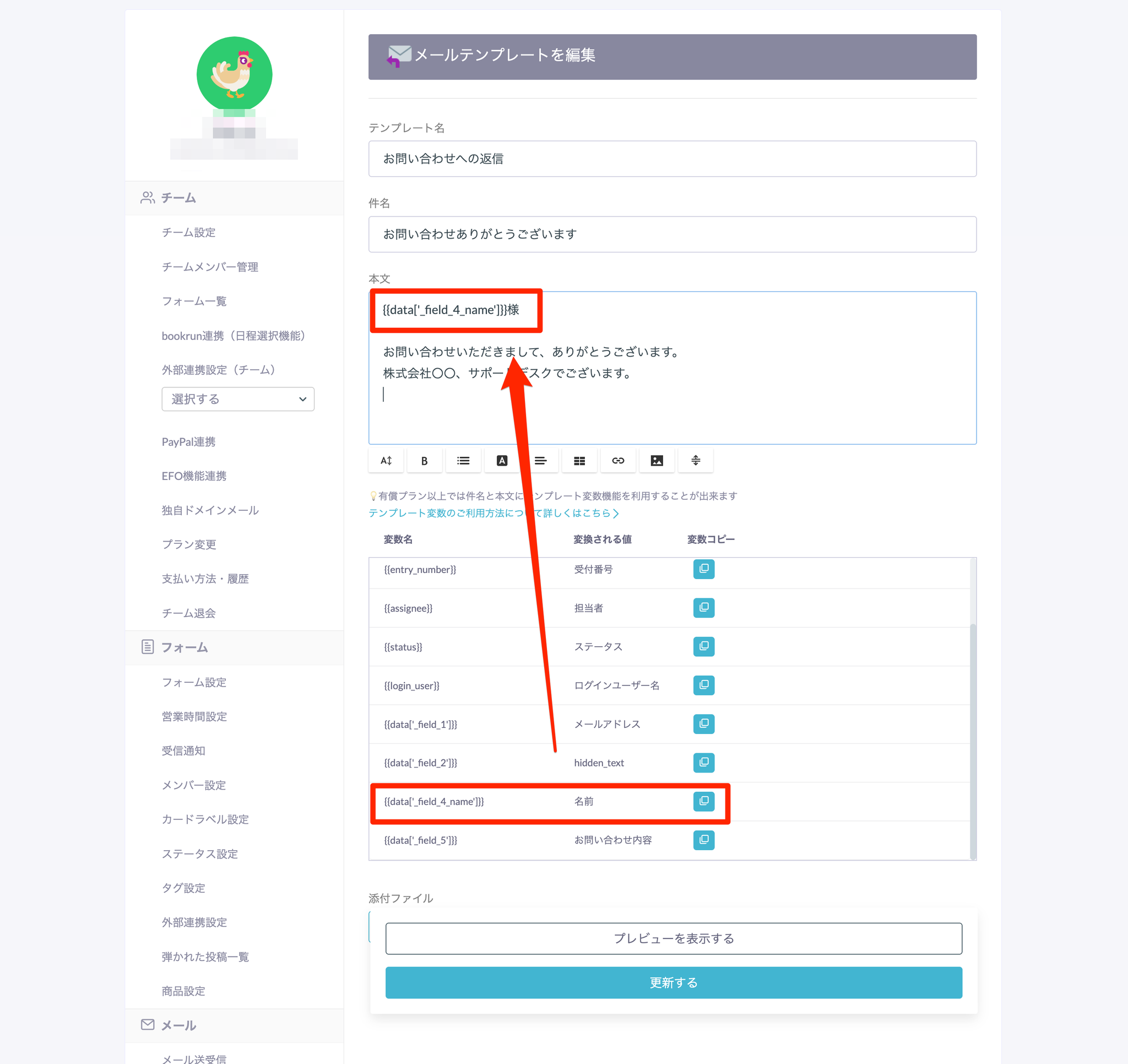Open the template variable usage guide link
Image resolution: width=1128 pixels, height=1064 pixels.
[x=493, y=513]
